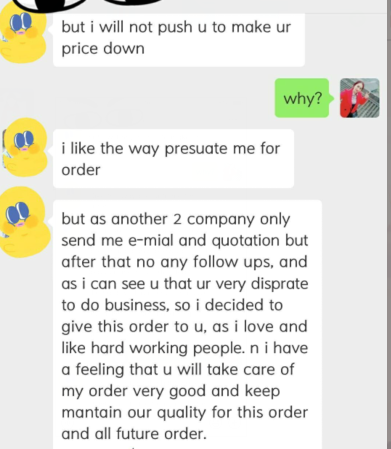Select "i like the way presuate me" bubble
Image resolution: width=391 pixels, height=449 pixels.
tap(173, 159)
